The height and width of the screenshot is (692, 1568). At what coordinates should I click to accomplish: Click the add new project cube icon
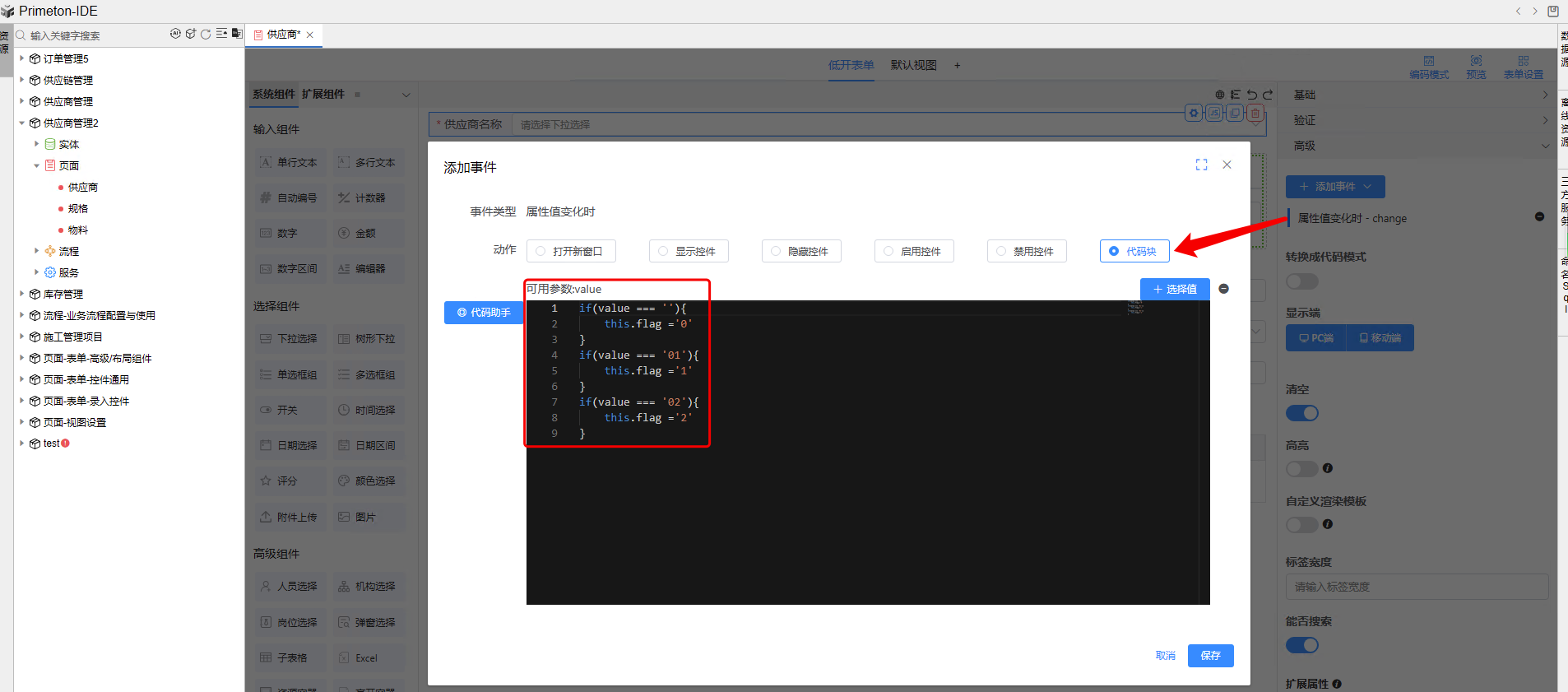191,34
